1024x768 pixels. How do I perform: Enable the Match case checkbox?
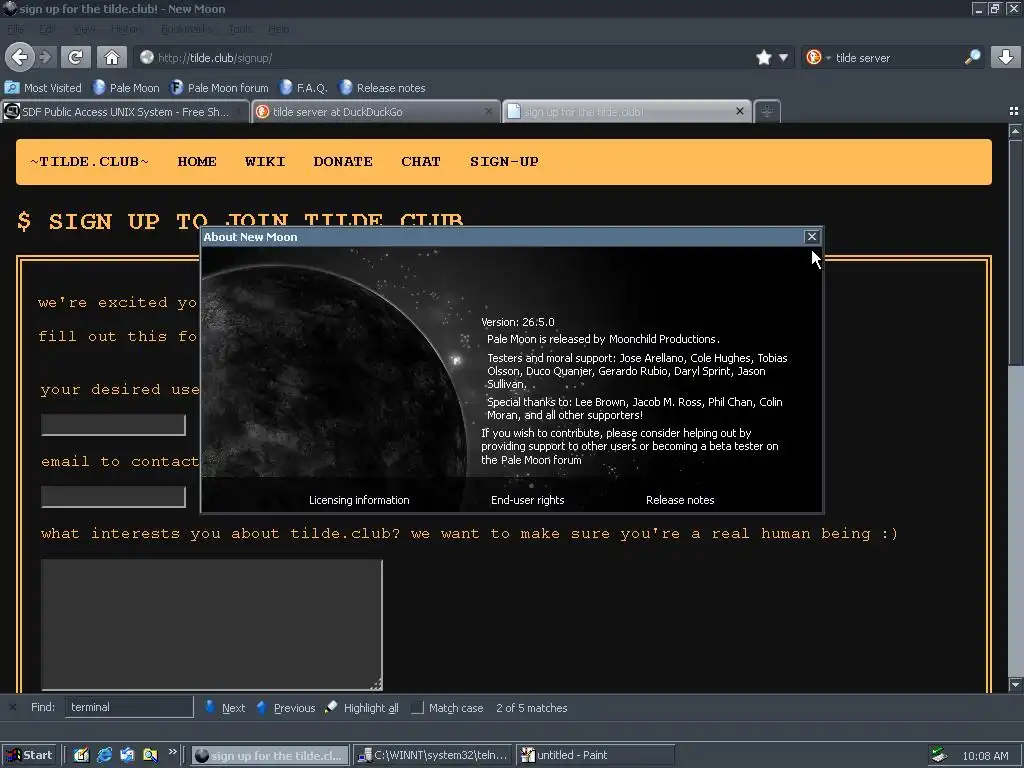click(x=417, y=708)
